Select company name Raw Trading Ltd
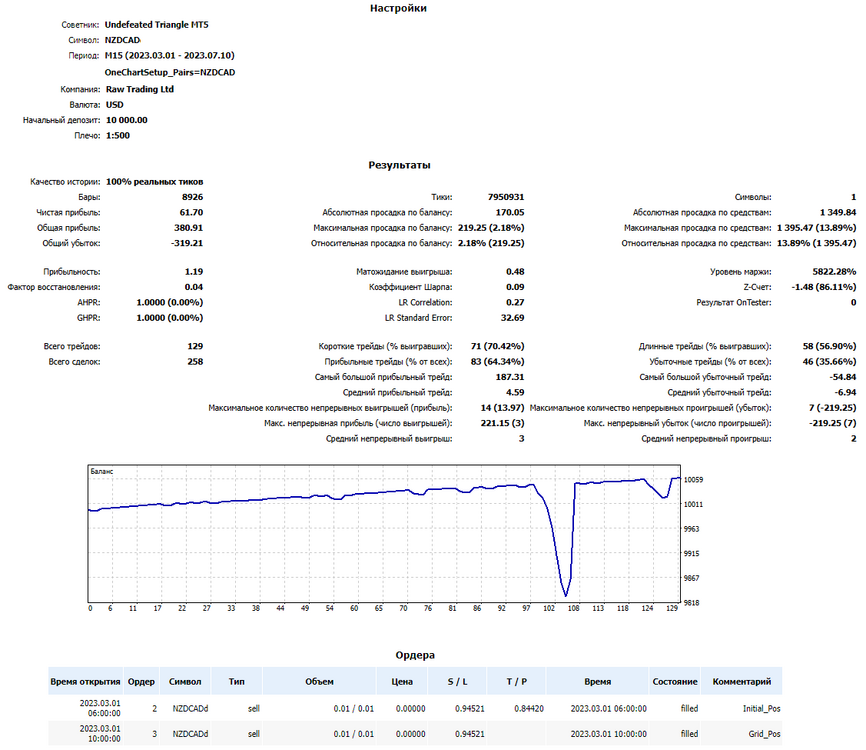 click(140, 89)
